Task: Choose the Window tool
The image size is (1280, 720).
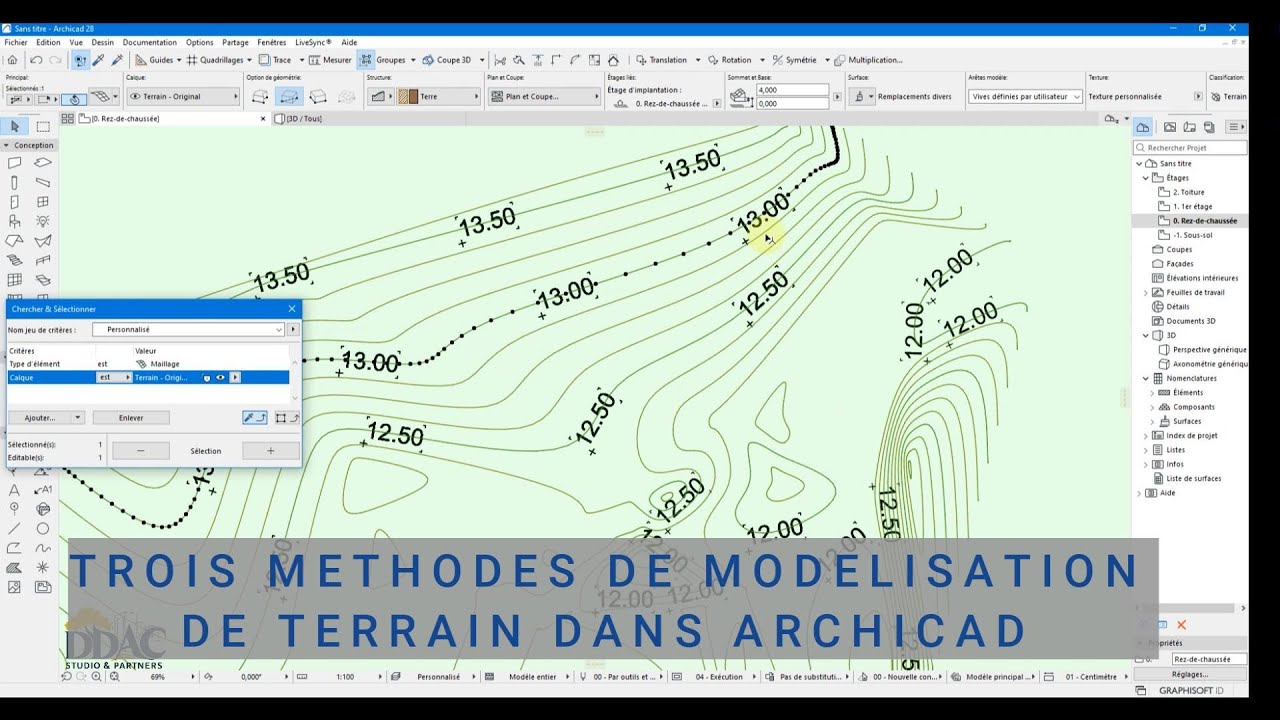Action: click(x=43, y=202)
